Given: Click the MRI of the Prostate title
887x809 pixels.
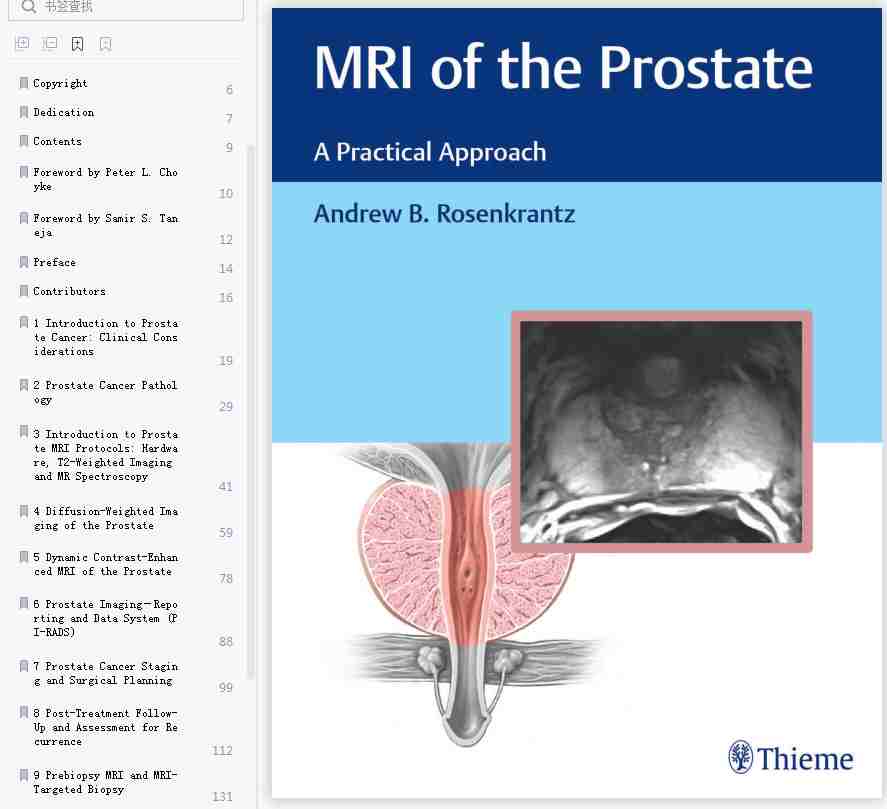Looking at the screenshot, I should [563, 67].
